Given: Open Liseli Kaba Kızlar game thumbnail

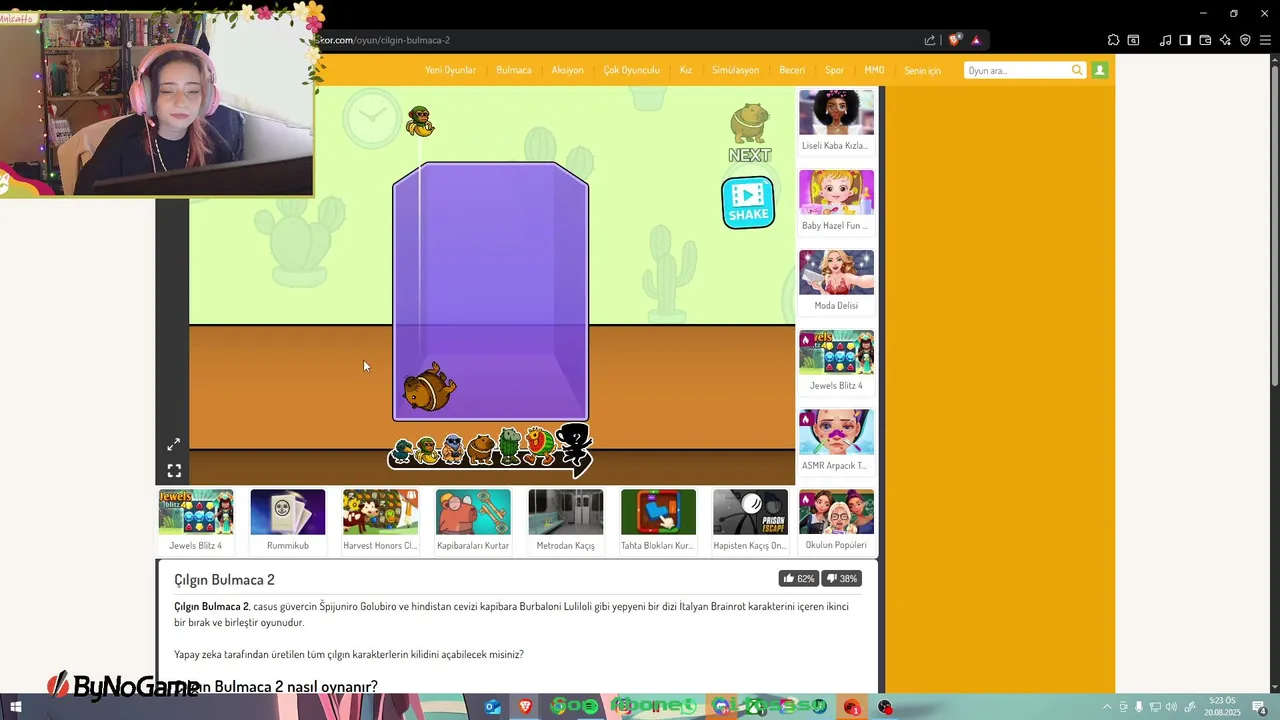Looking at the screenshot, I should [x=836, y=112].
